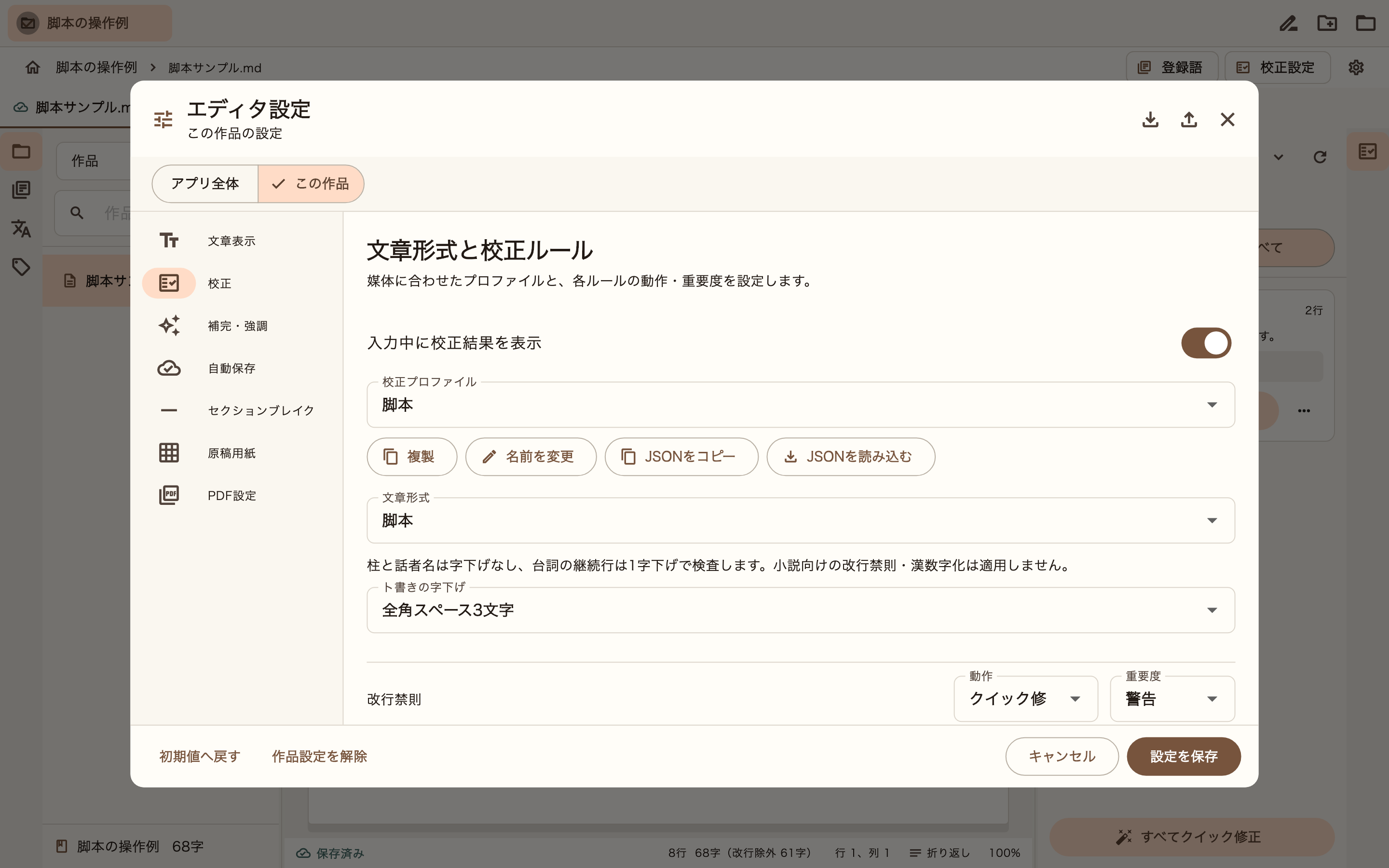The width and height of the screenshot is (1389, 868).
Task: Click the キャンセル button
Action: click(1062, 756)
